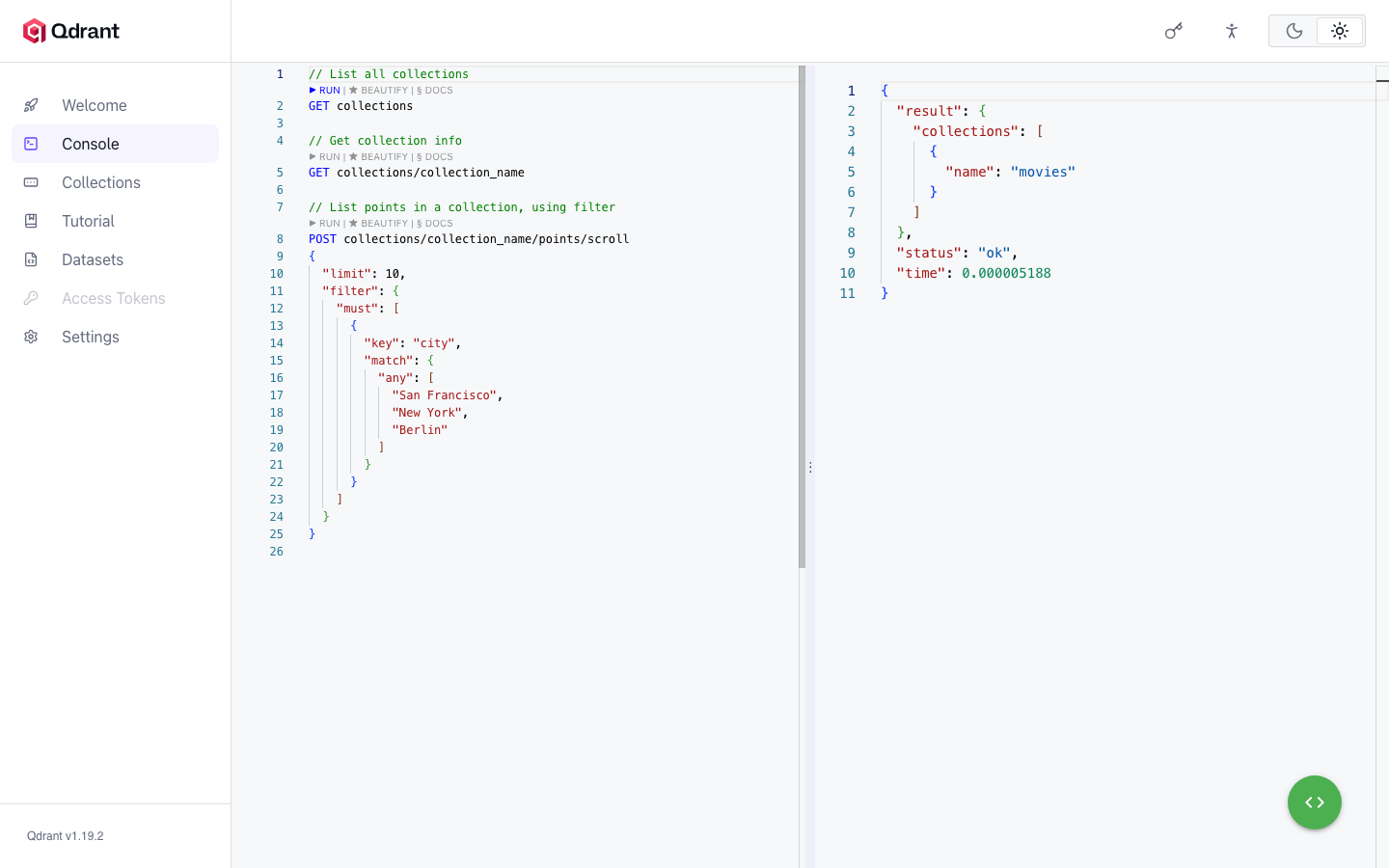Click the Qdrant v1.19.2 version text
Viewport: 1389px width, 868px height.
(66, 836)
